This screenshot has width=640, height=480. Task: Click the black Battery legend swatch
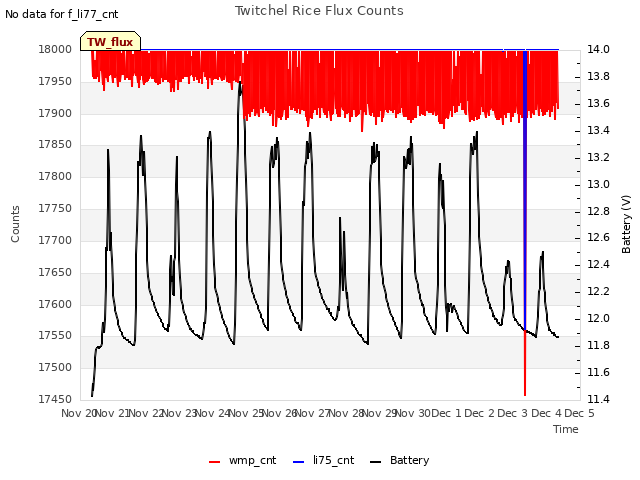pyautogui.click(x=376, y=462)
